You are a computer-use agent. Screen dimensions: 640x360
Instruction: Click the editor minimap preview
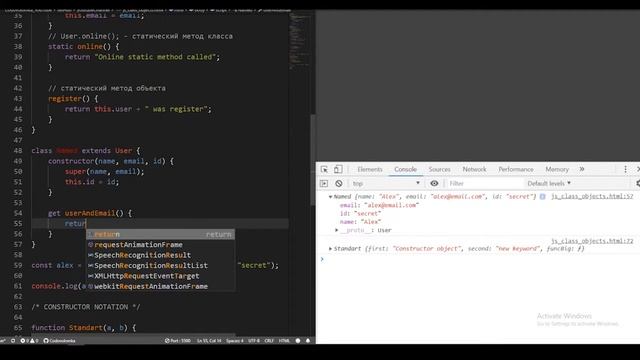300,41
